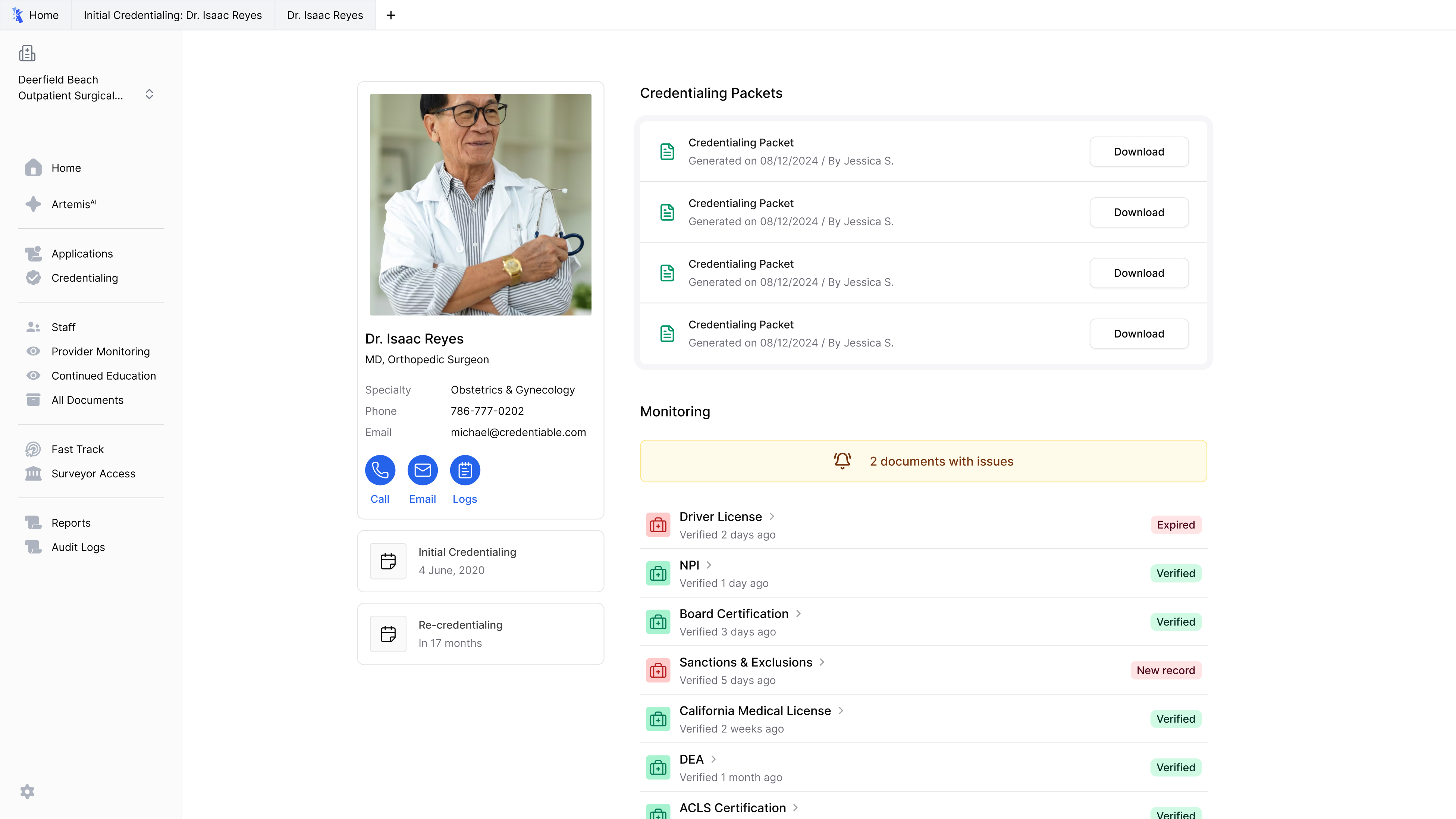
Task: Download the first Credentialing Packet
Action: [1138, 151]
